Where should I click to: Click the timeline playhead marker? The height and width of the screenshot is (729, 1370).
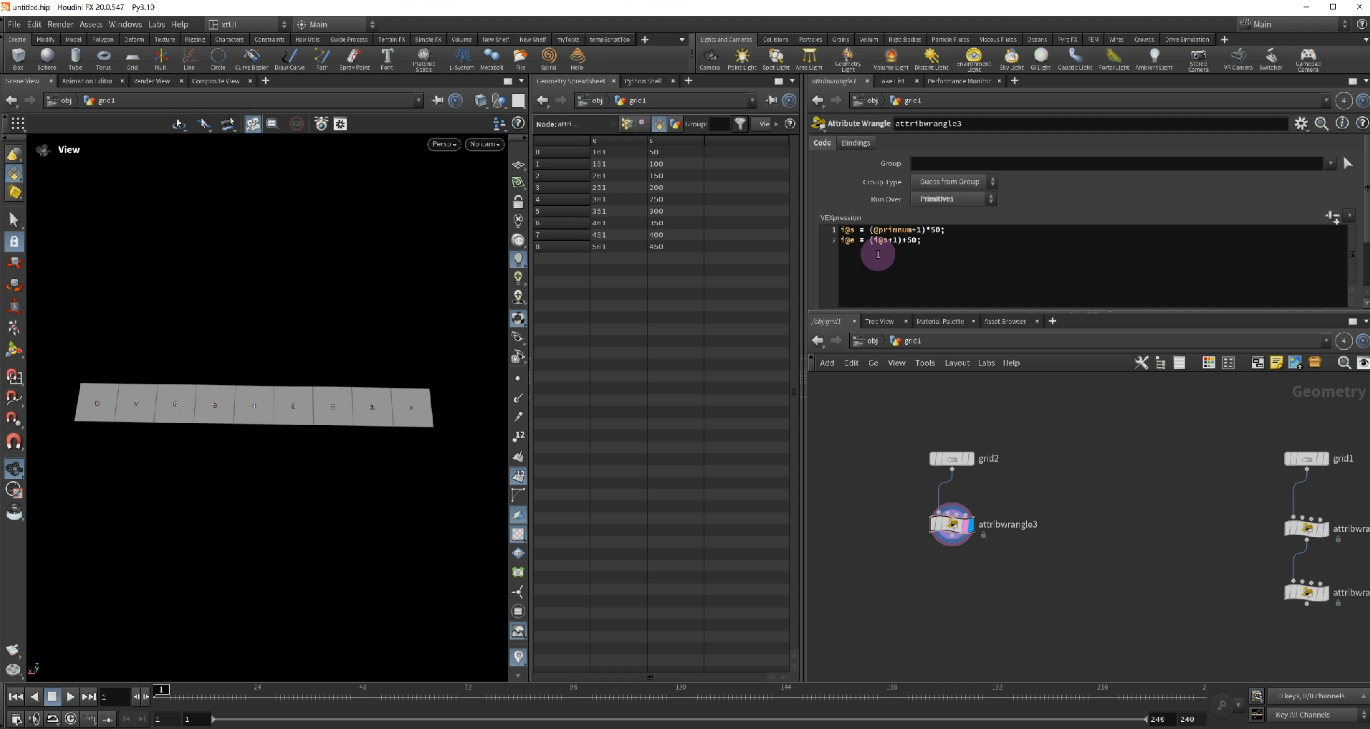click(x=162, y=689)
